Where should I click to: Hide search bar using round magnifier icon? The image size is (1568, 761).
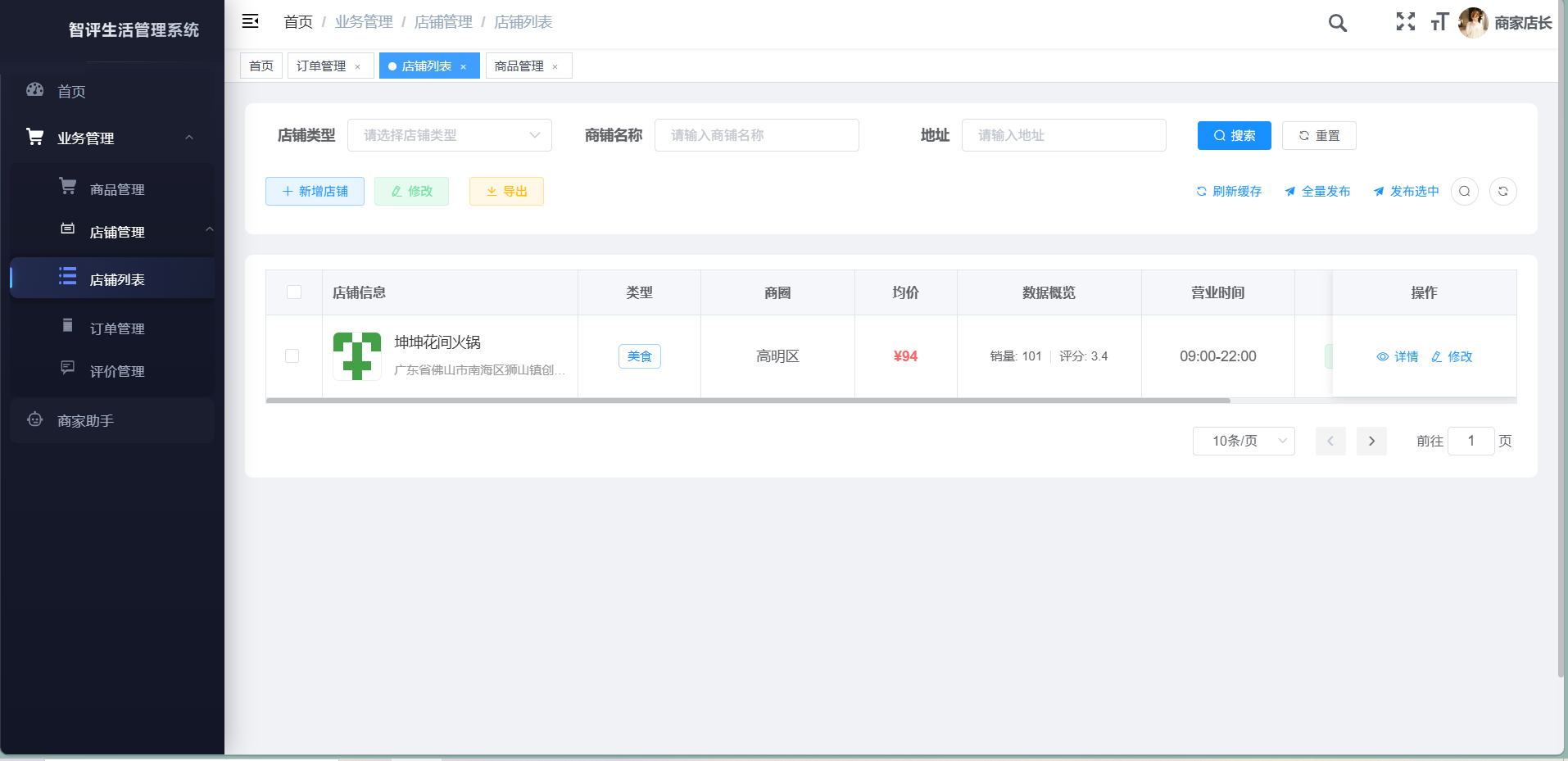[1464, 192]
